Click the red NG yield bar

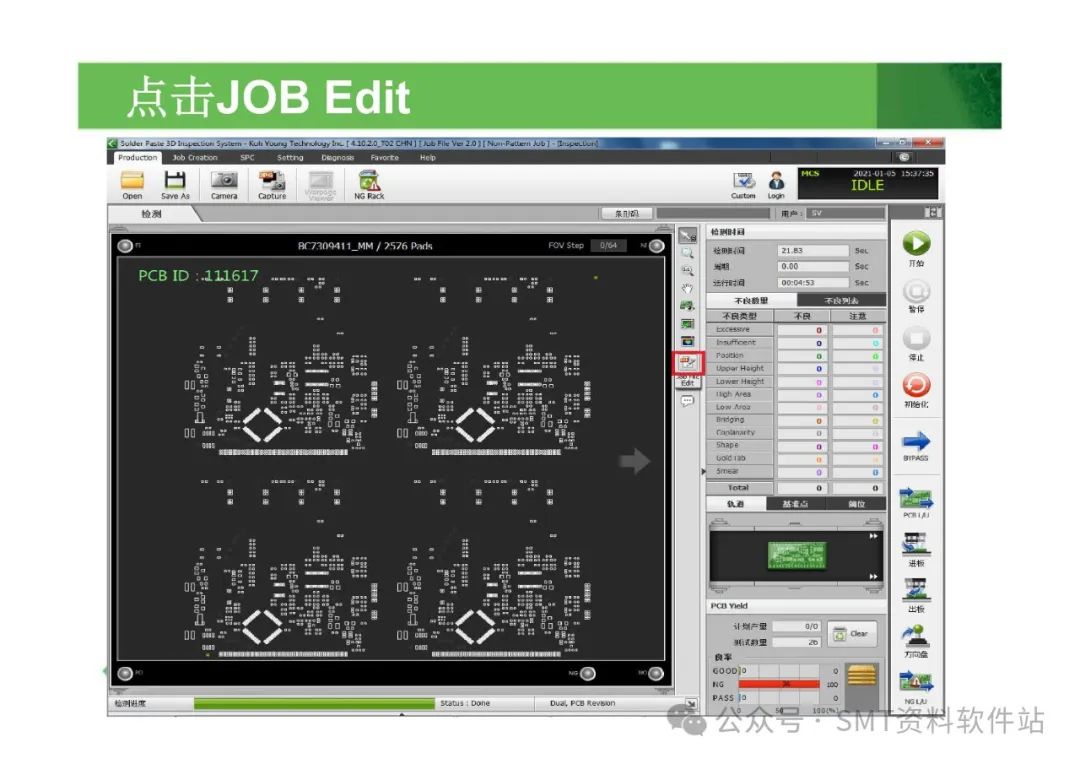pos(779,684)
